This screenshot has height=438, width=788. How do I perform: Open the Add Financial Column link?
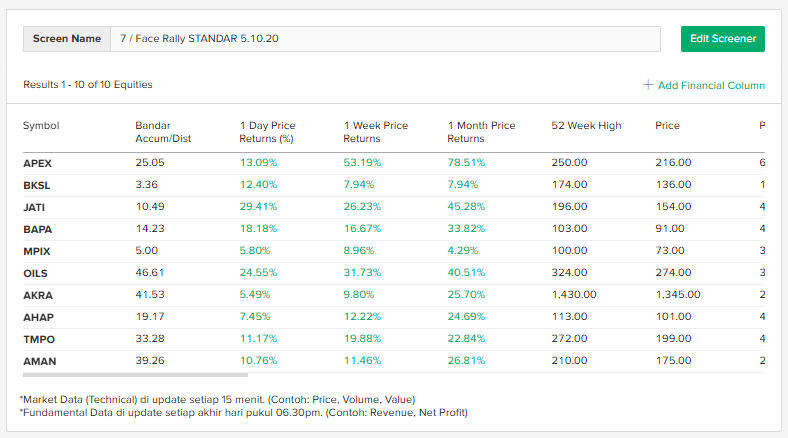(711, 85)
